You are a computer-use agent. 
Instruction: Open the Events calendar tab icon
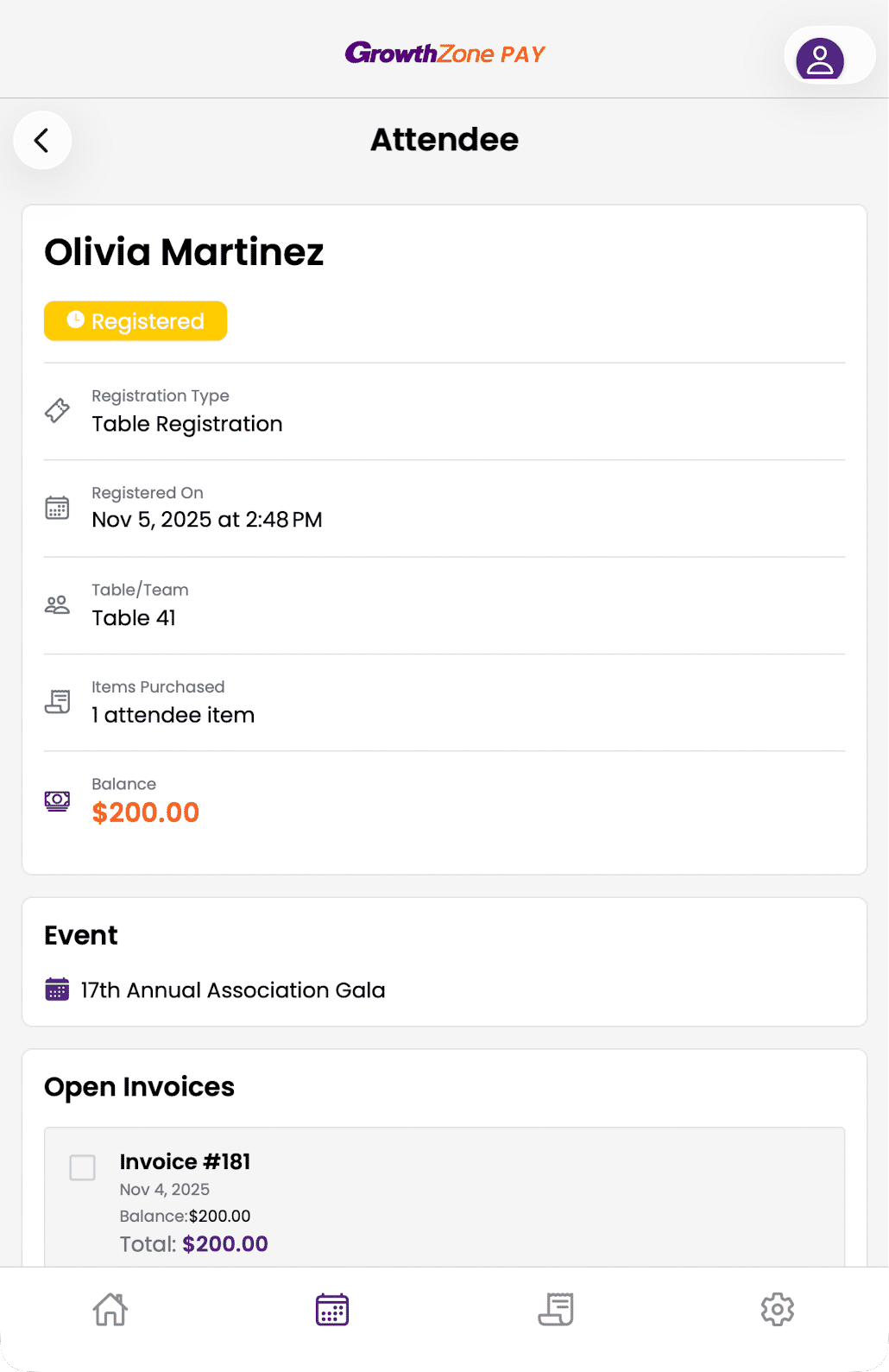tap(332, 1309)
